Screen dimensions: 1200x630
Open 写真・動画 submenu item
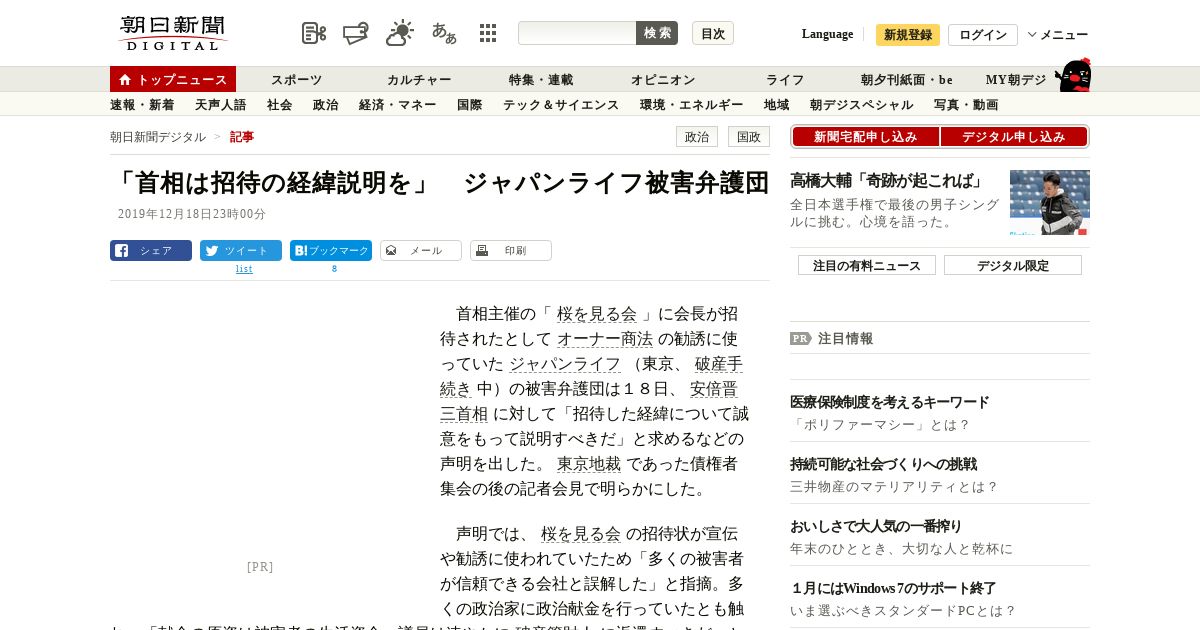pyautogui.click(x=966, y=105)
